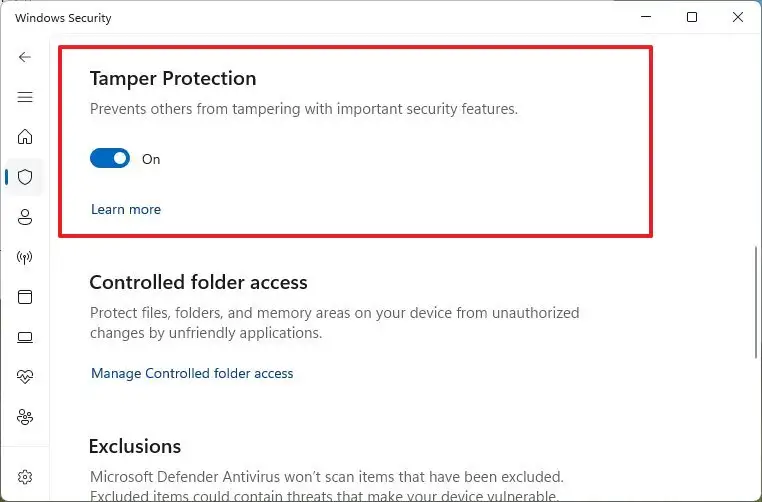Open Device performance & health heart icon
Viewport: 762px width, 502px height.
point(25,377)
